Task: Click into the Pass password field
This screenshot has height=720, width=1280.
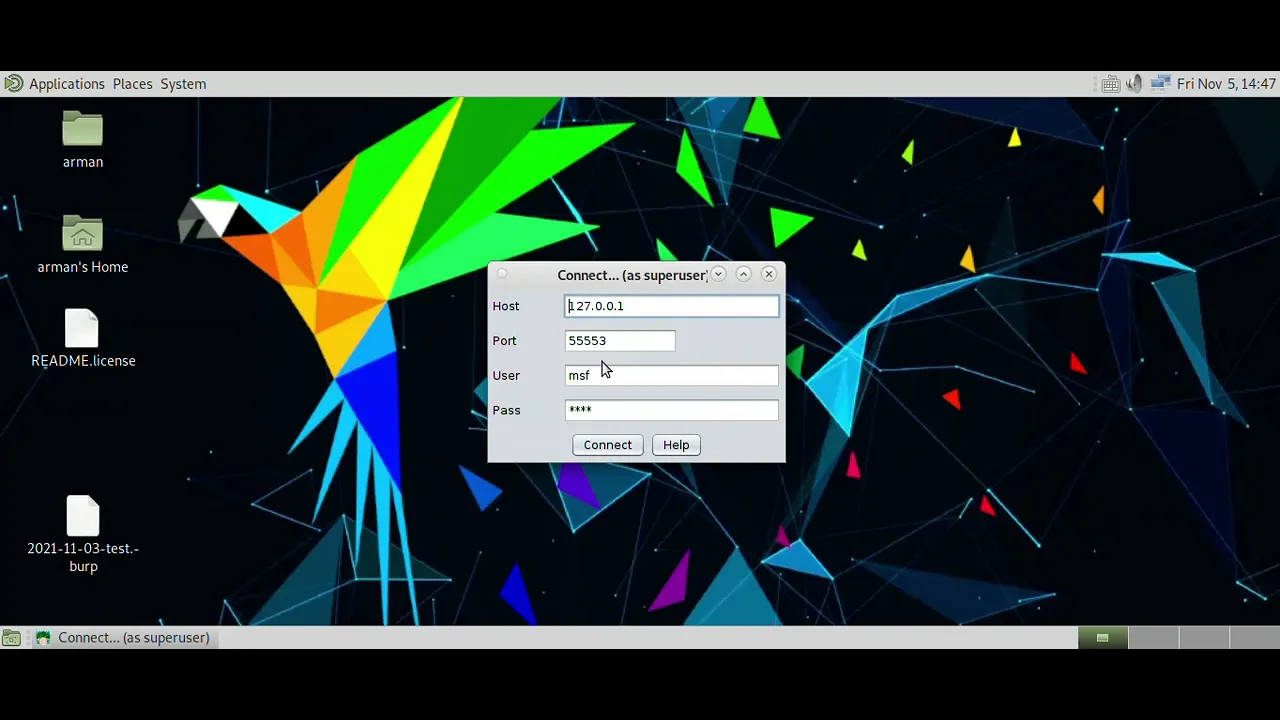Action: point(671,410)
